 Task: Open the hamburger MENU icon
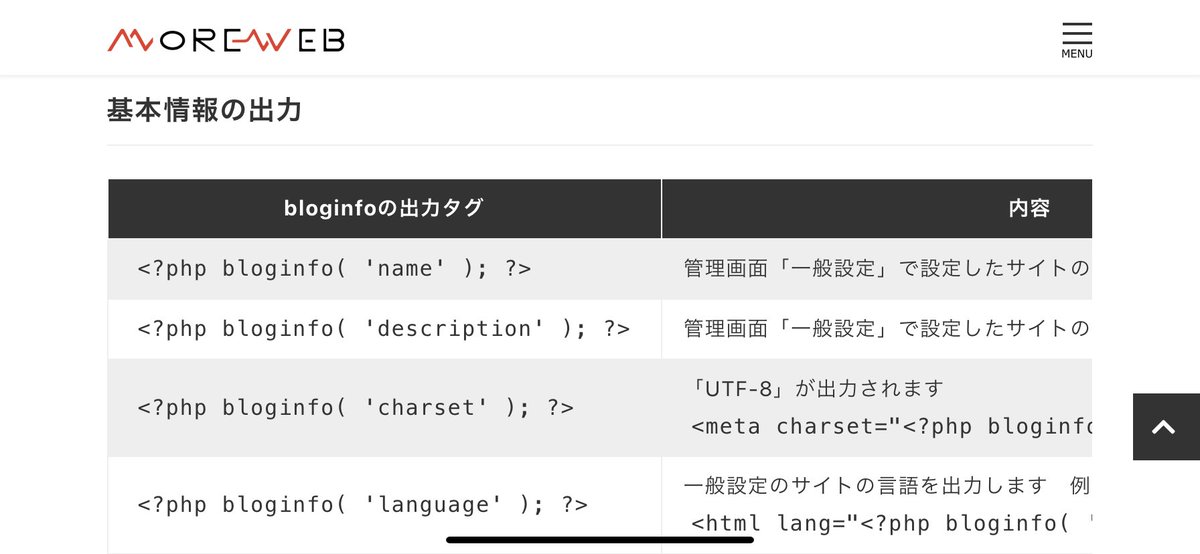pyautogui.click(x=1076, y=40)
